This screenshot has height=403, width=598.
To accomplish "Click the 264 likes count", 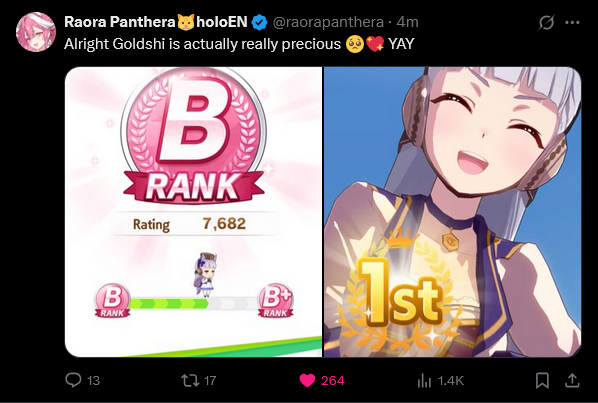I will [x=333, y=381].
